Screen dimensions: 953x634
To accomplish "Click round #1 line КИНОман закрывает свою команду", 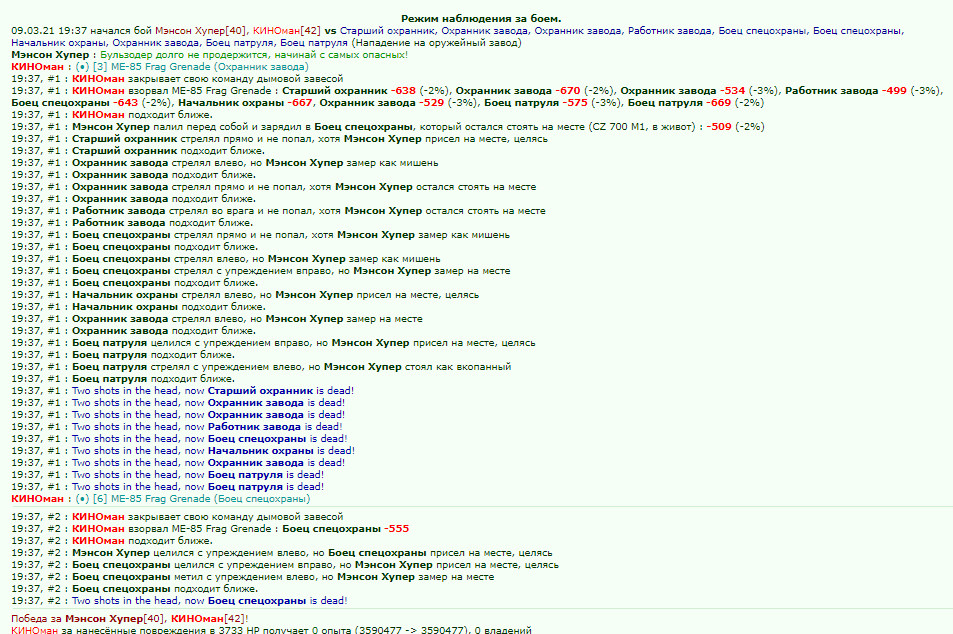I will click(x=177, y=78).
